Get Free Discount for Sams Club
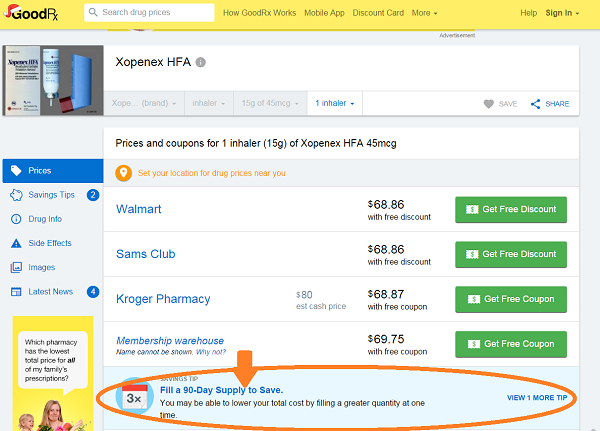The image size is (600, 431). tap(511, 254)
